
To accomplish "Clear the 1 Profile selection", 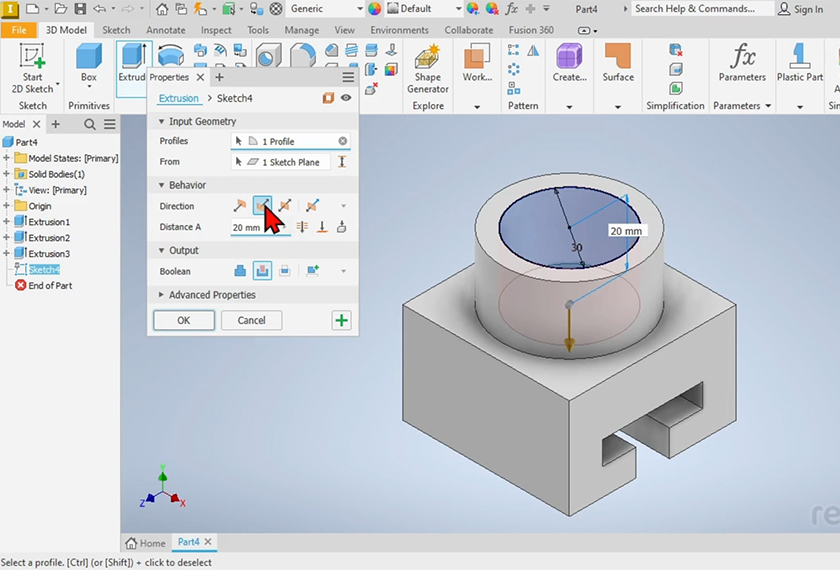I will pyautogui.click(x=343, y=142).
